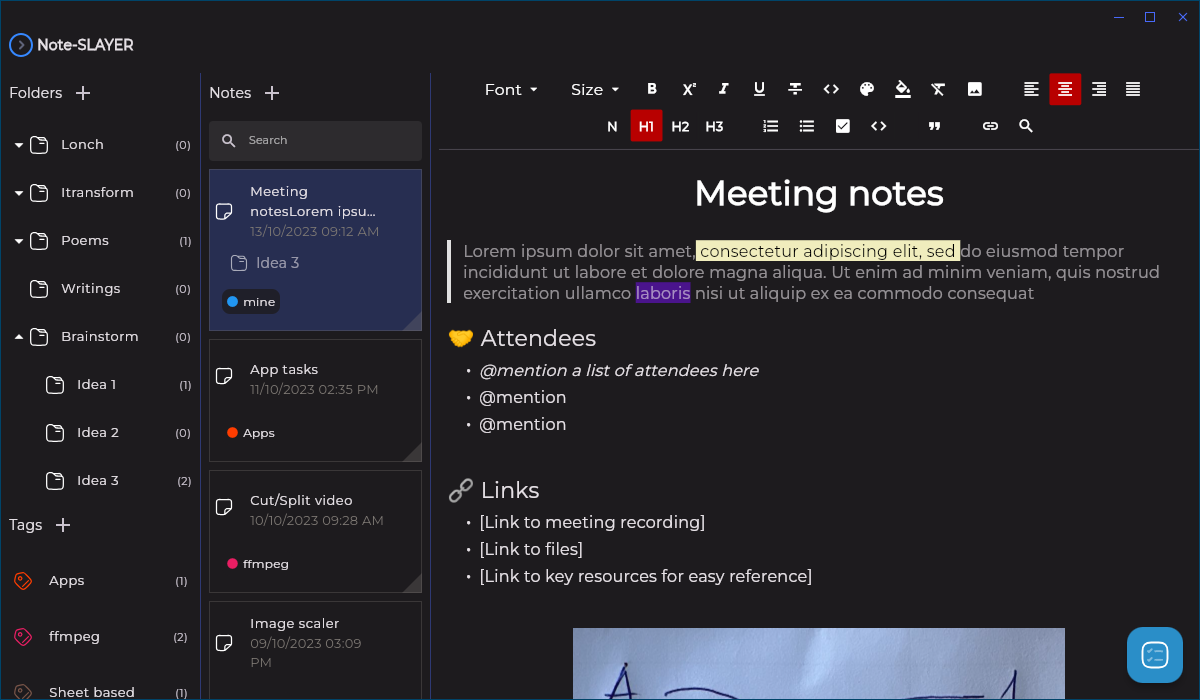Click '[Link to files]' list item
The image size is (1200, 700).
coord(531,549)
